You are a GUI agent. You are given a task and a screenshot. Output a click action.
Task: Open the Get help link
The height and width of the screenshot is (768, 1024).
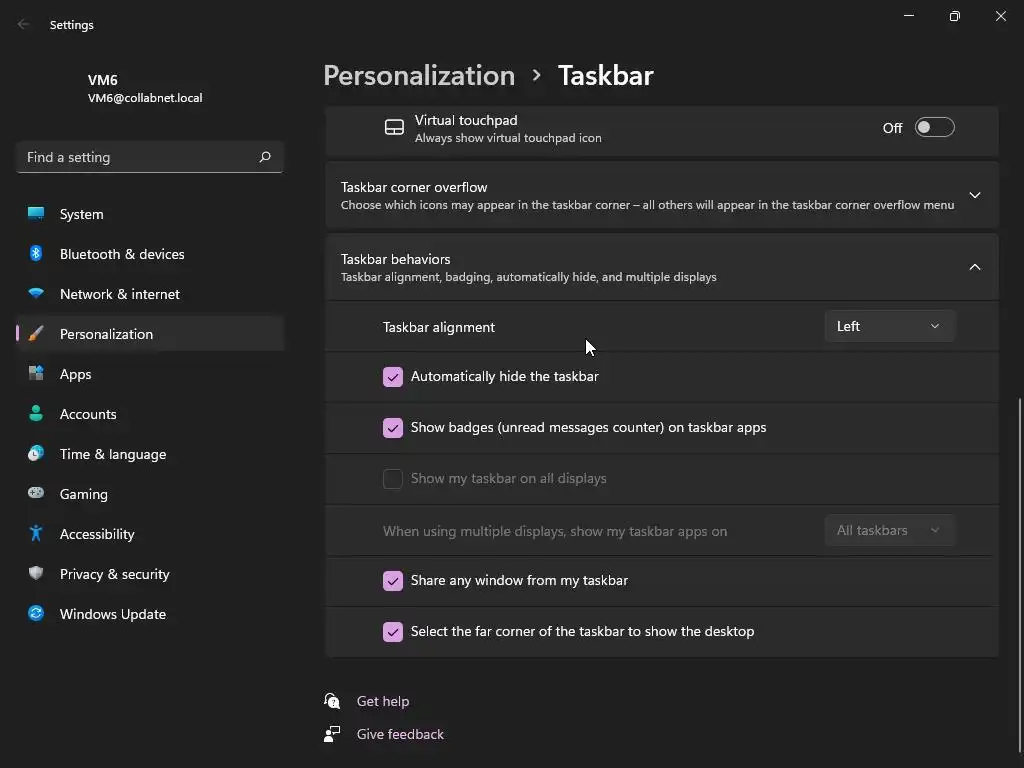point(383,701)
